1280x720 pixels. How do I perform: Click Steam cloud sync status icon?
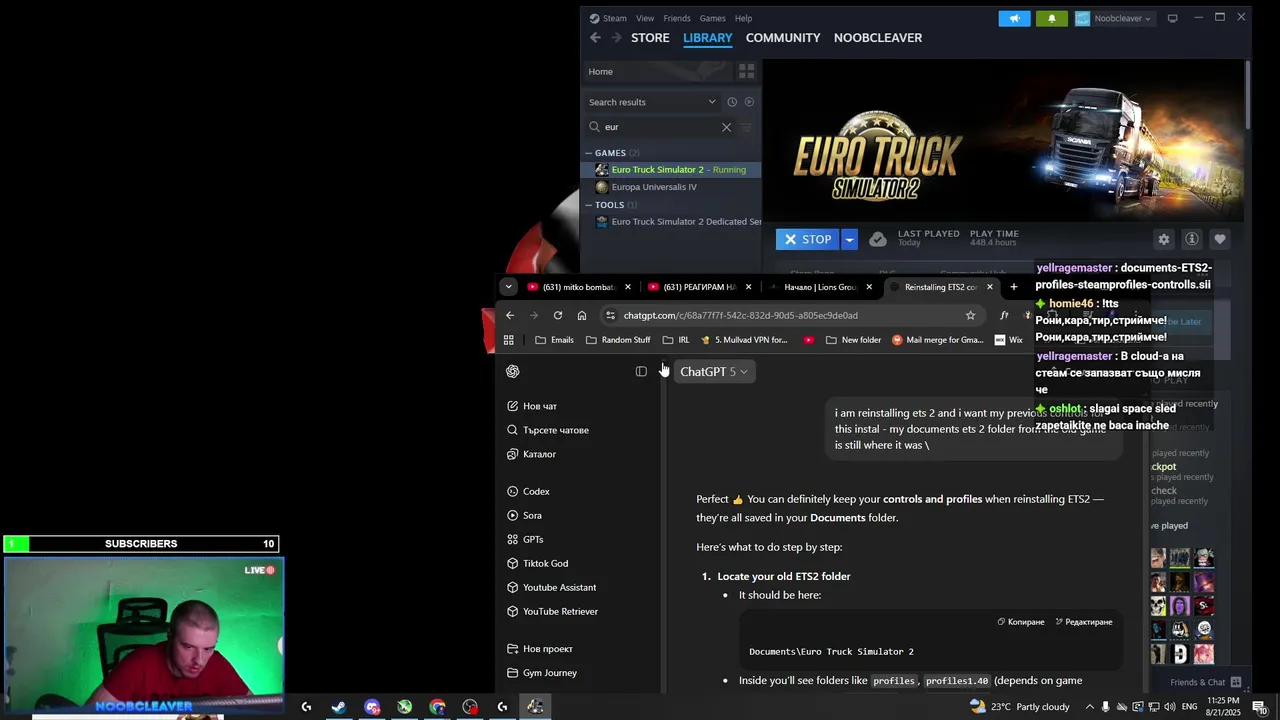[x=877, y=239]
